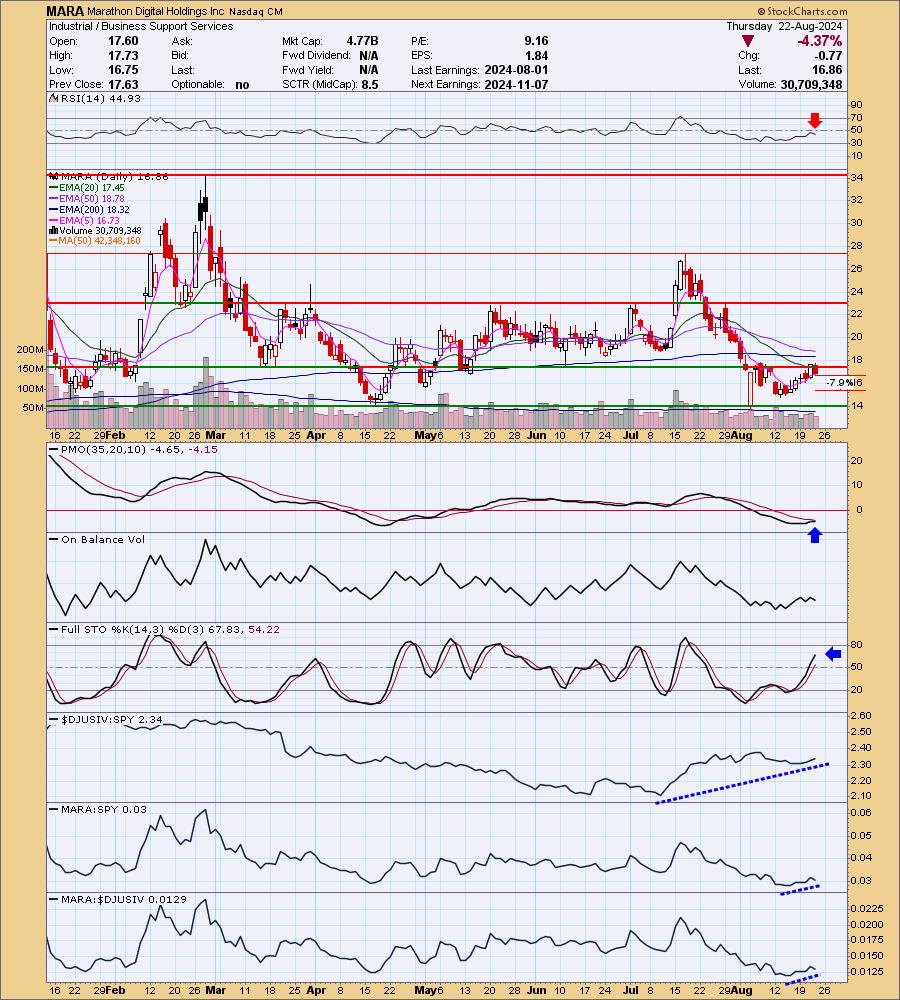Click the 2.60 axis label on the $DJUSIV:SPY panel
The height and width of the screenshot is (1000, 900).
coord(860,716)
